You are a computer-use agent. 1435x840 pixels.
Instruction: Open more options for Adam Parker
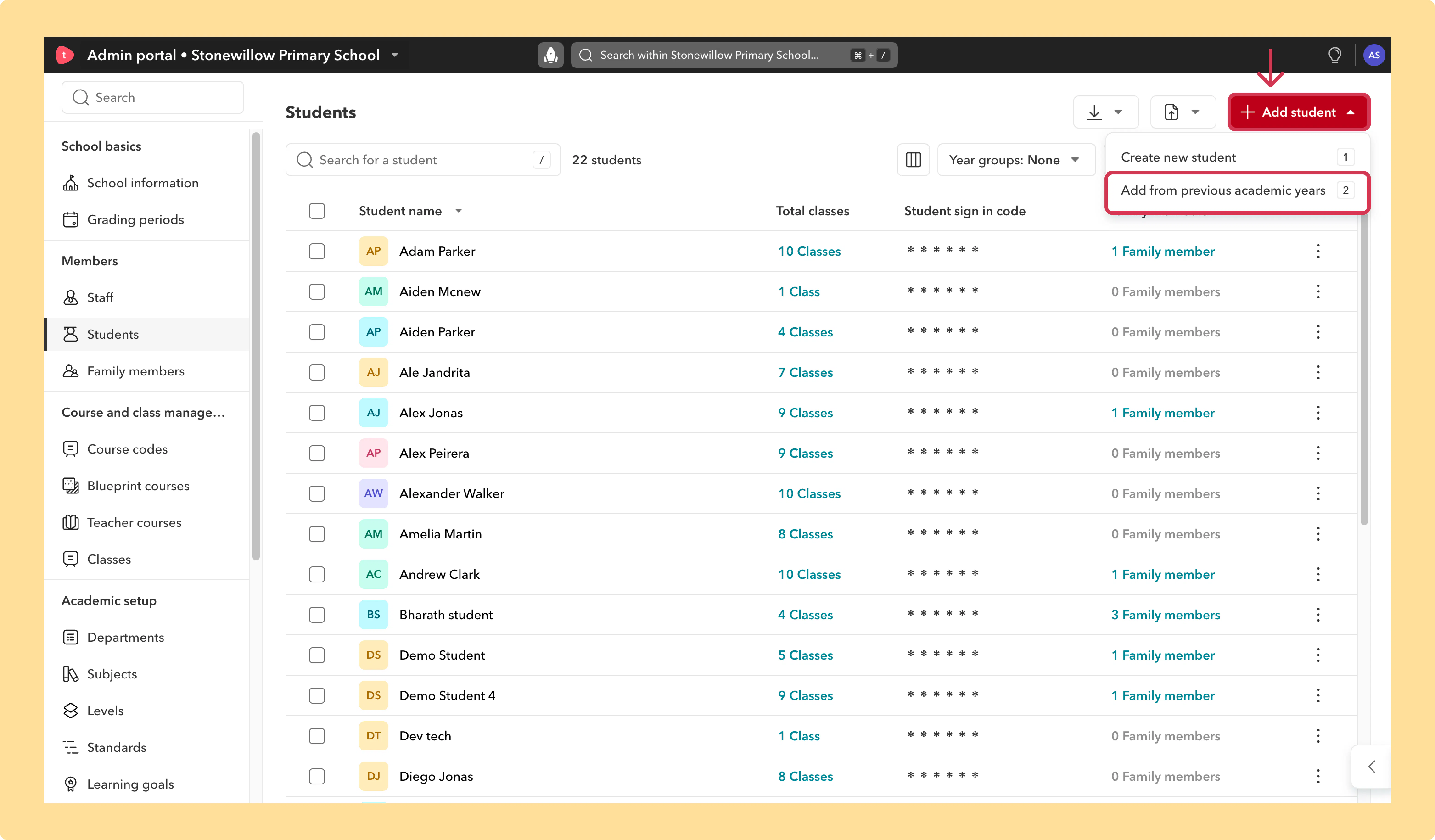click(x=1318, y=251)
